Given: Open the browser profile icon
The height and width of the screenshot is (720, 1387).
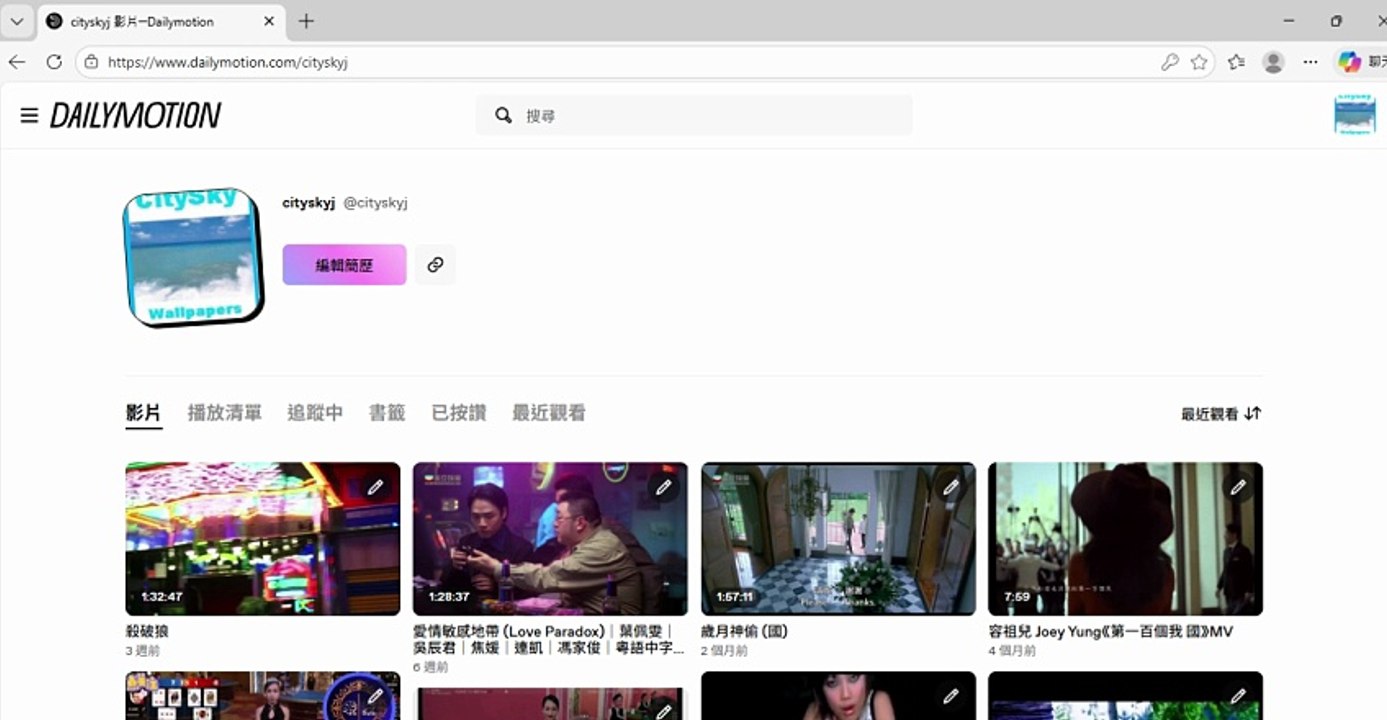Looking at the screenshot, I should click(1273, 62).
